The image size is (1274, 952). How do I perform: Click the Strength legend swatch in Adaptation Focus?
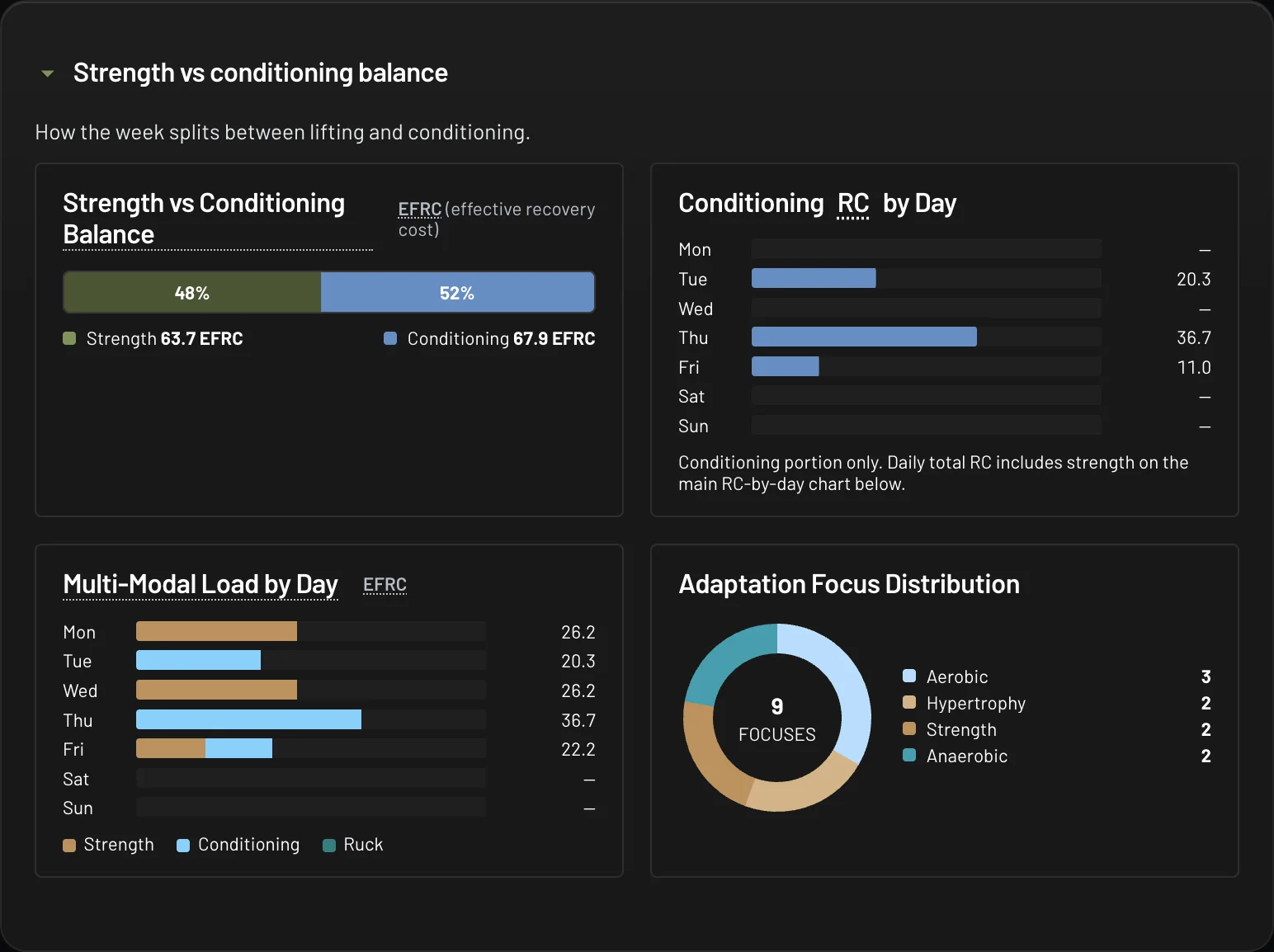(909, 729)
